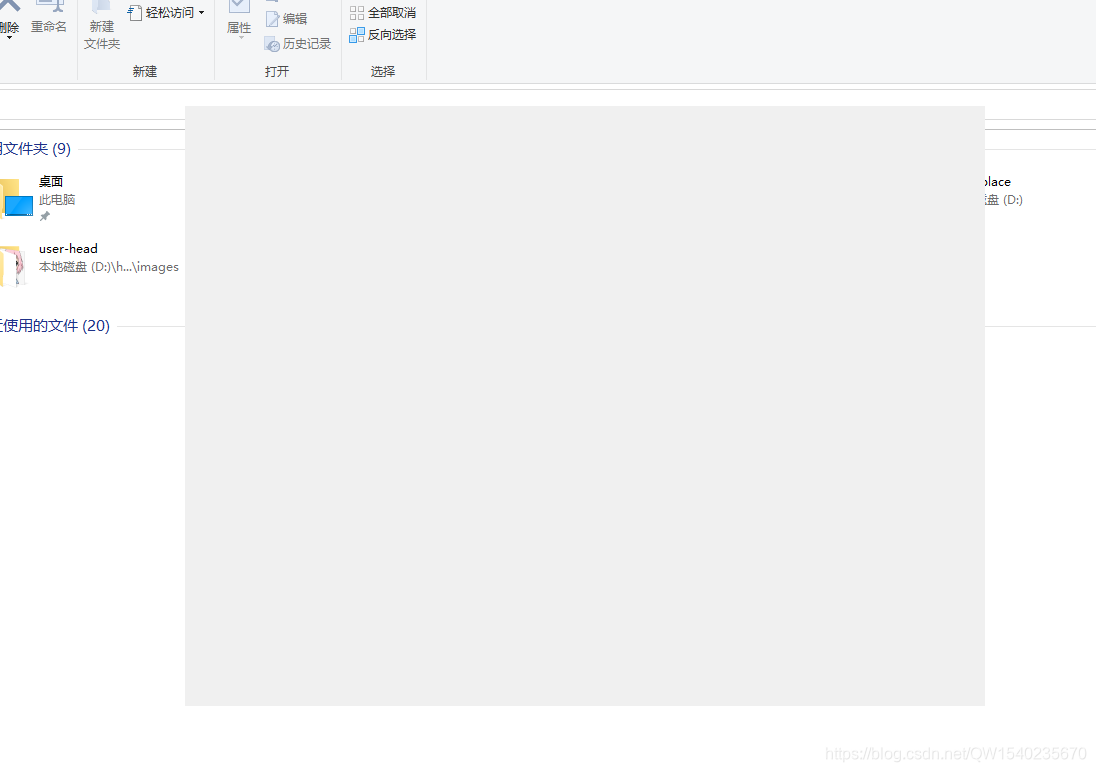Click the Delete (删除) dropdown arrow

pyautogui.click(x=9, y=38)
